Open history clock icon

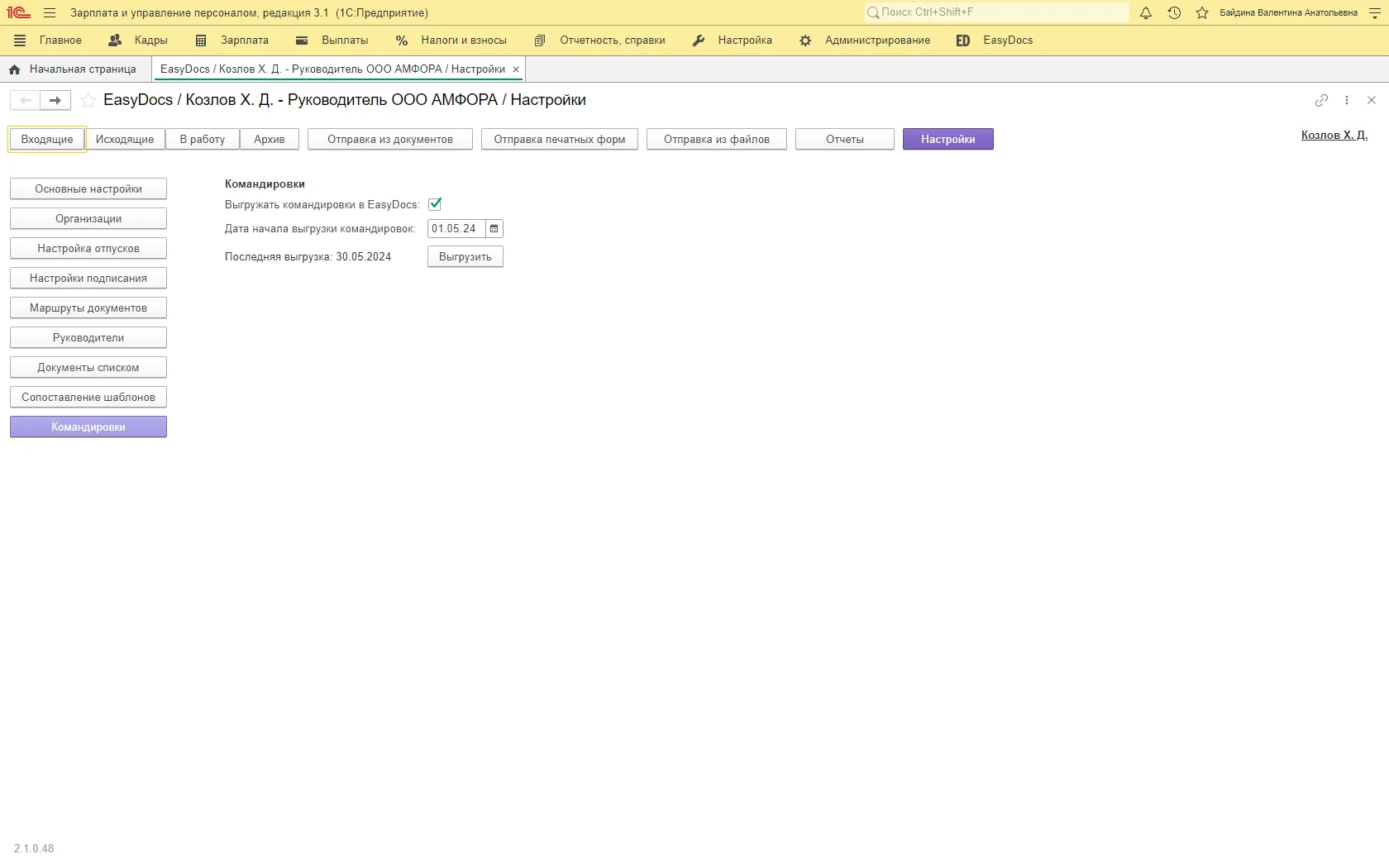(1174, 13)
